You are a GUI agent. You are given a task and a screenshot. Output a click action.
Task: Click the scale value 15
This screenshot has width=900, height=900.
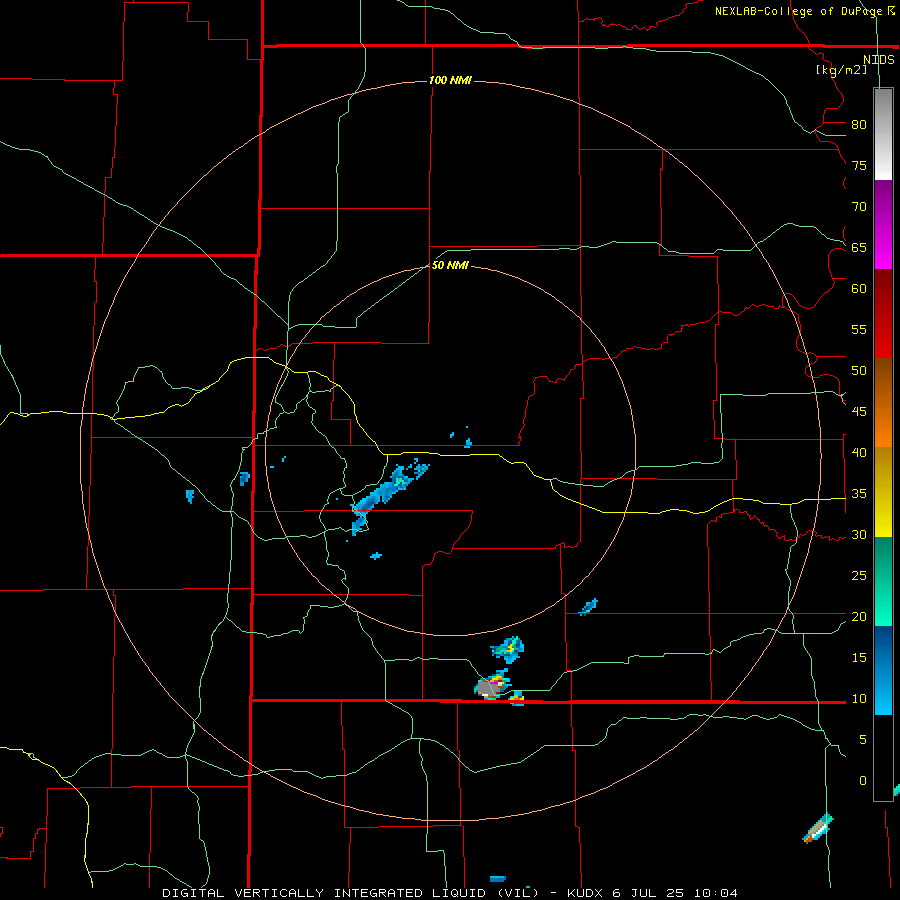click(859, 658)
